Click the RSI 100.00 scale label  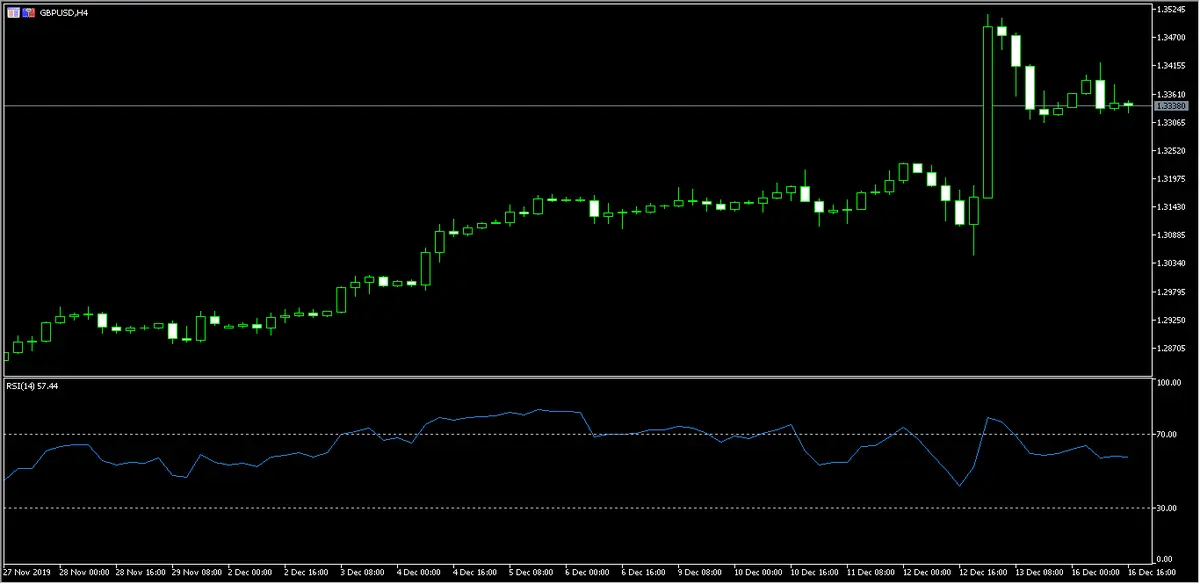pyautogui.click(x=1169, y=383)
